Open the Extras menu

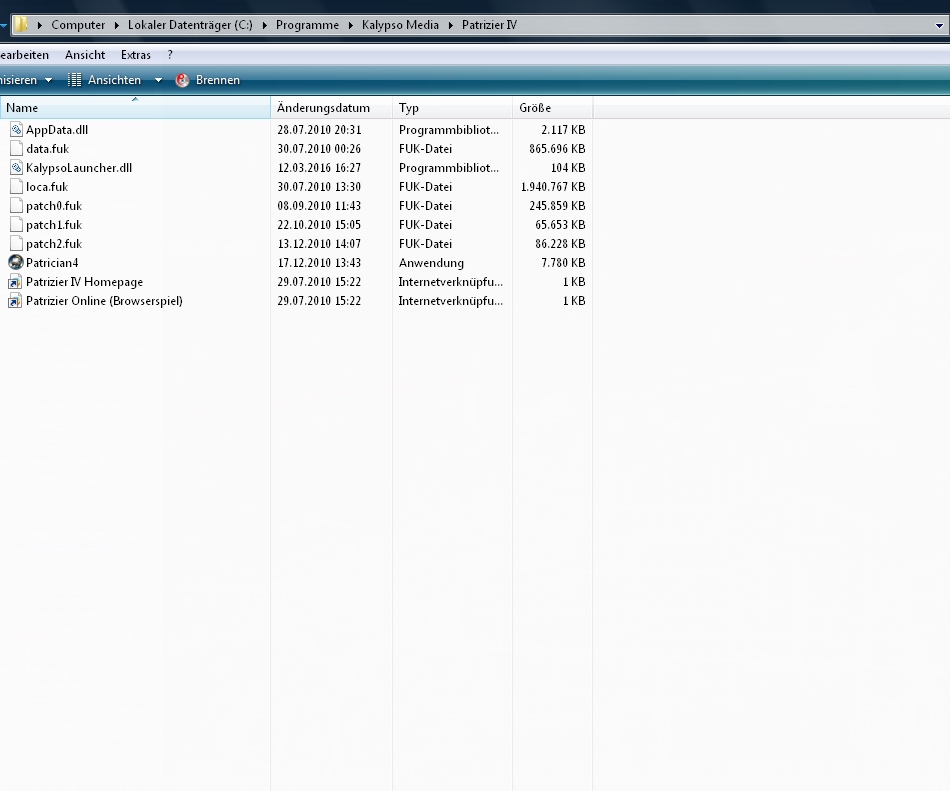[136, 55]
